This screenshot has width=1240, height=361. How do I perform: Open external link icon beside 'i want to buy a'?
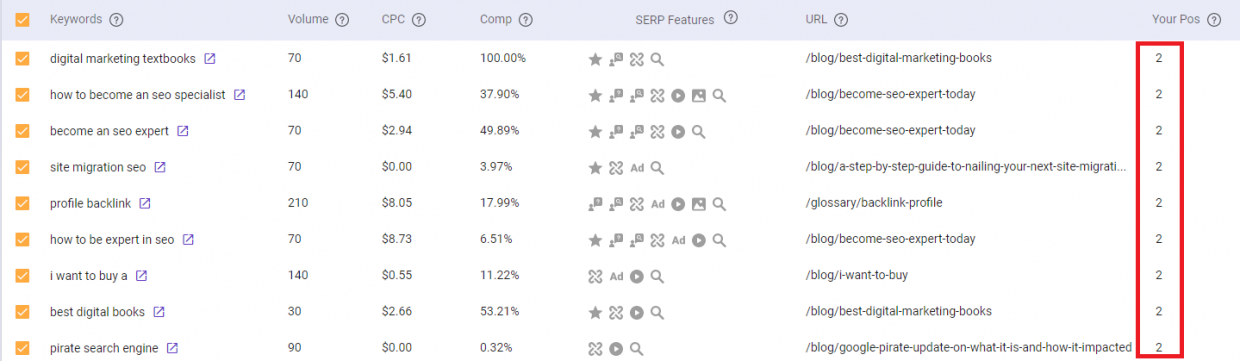pos(141,276)
